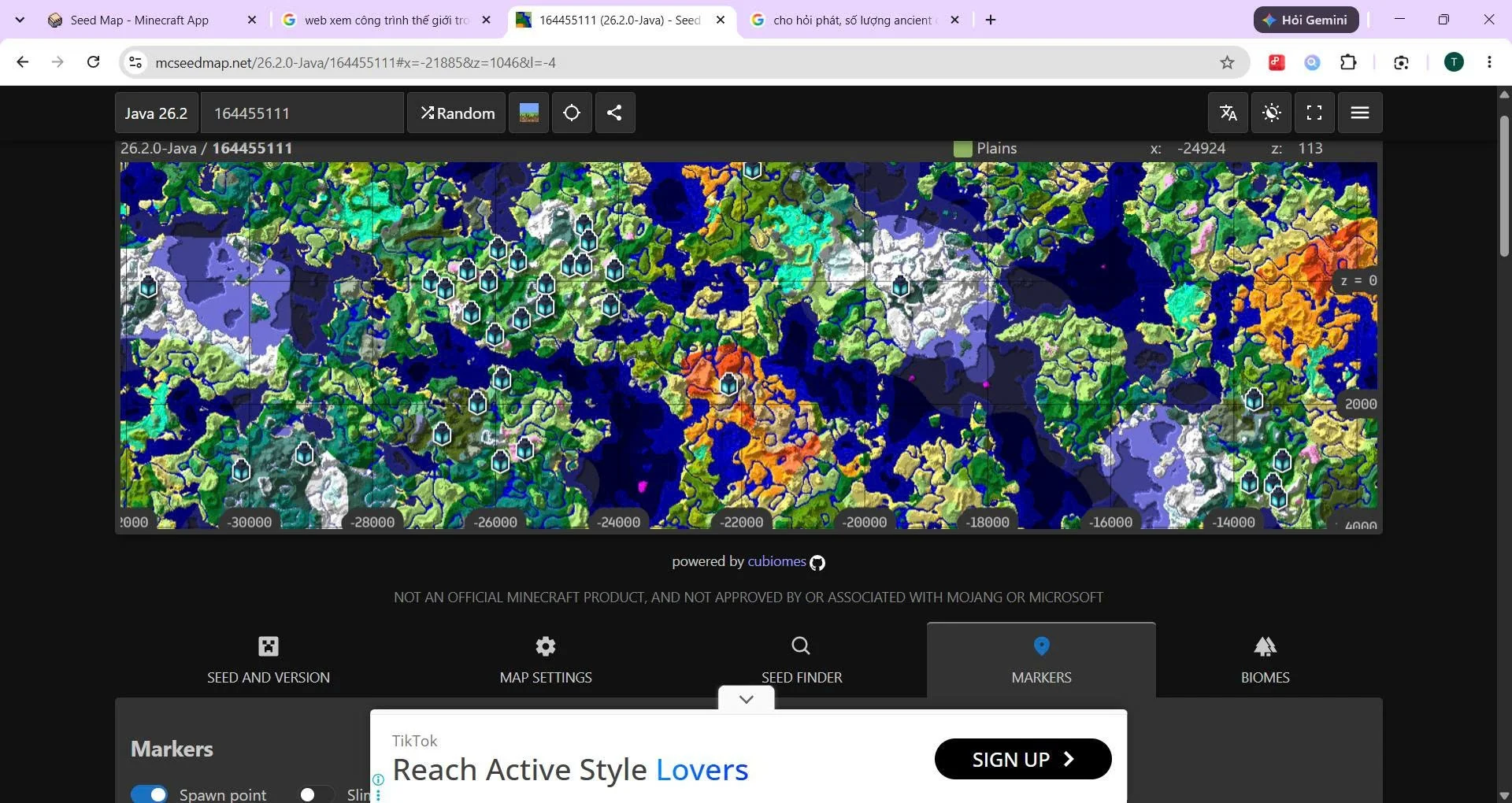Screen dimensions: 1512x803
Task: Click the SIGN UP ad button
Action: tap(1023, 759)
